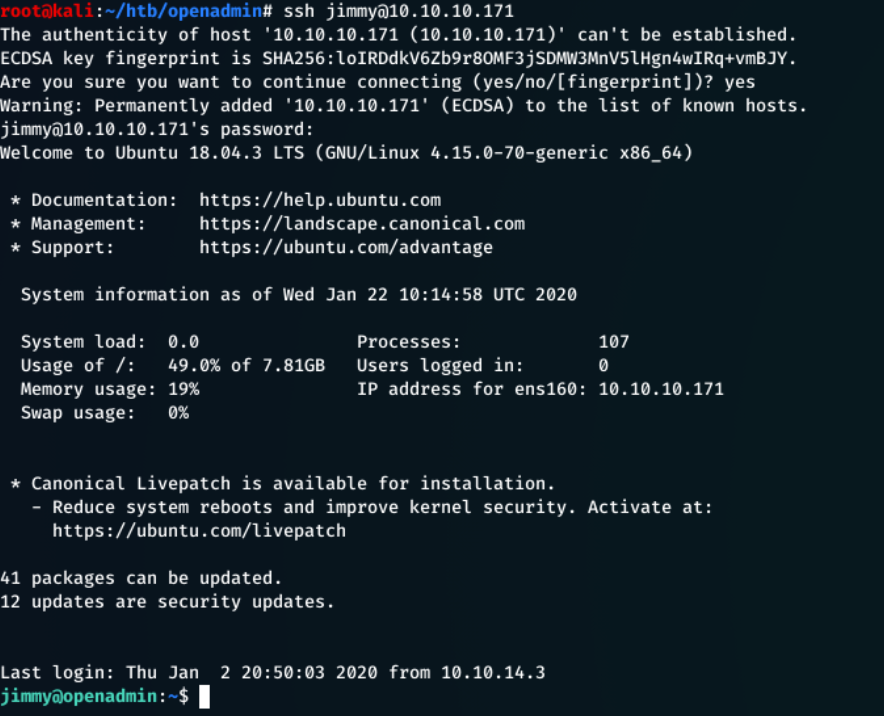Viewport: 884px width, 716px height.
Task: Click the Processes count value 107
Action: (x=614, y=342)
